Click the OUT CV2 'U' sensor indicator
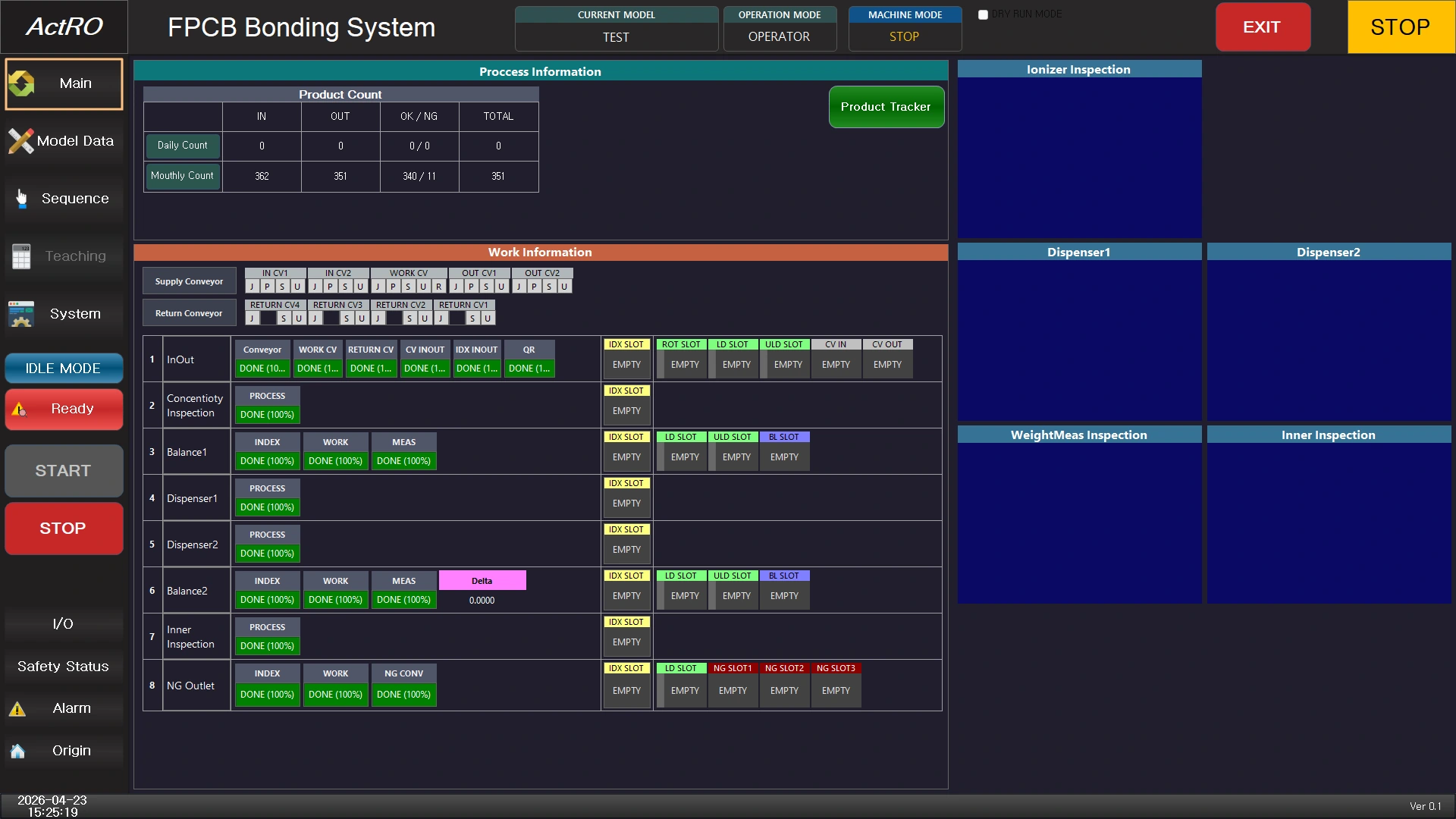The image size is (1456, 819). [564, 287]
